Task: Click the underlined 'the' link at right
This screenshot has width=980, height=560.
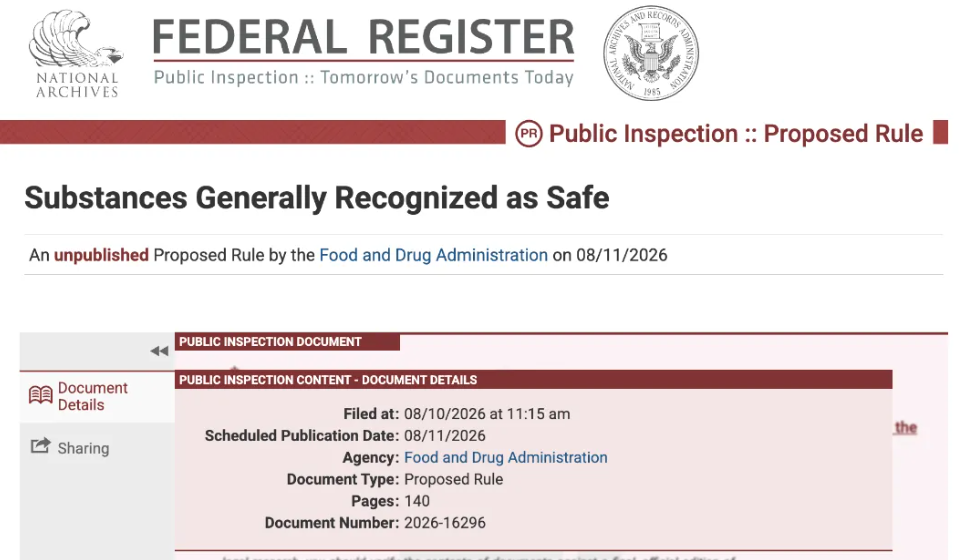Action: point(906,428)
